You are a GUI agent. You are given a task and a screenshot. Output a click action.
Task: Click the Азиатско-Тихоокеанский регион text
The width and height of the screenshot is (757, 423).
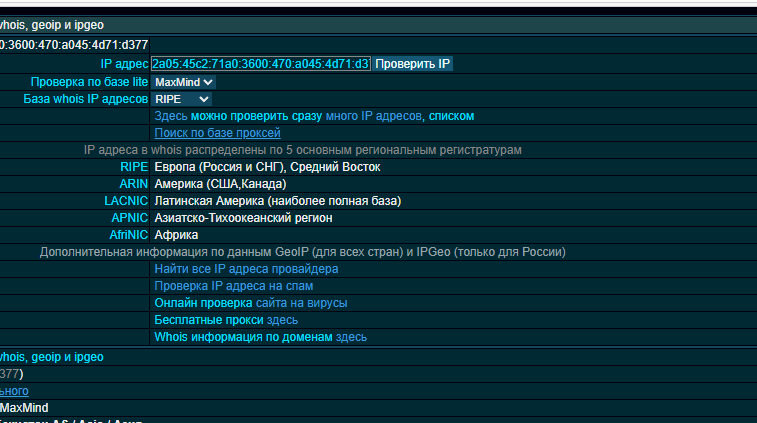(243, 218)
